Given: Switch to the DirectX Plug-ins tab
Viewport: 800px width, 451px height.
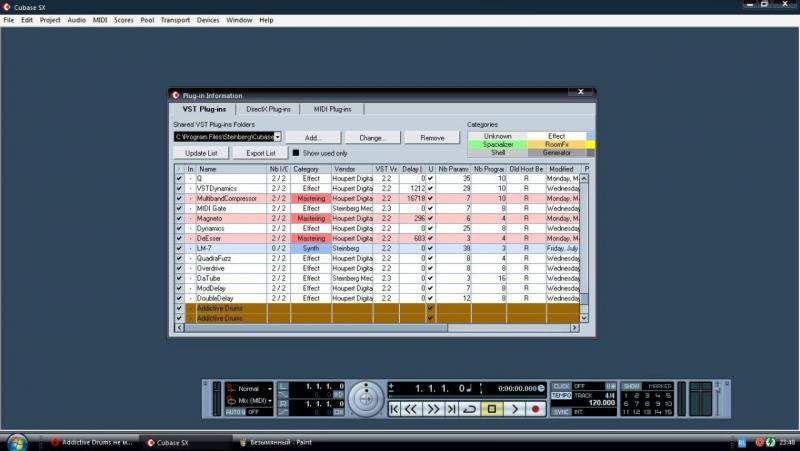Looking at the screenshot, I should [x=268, y=109].
